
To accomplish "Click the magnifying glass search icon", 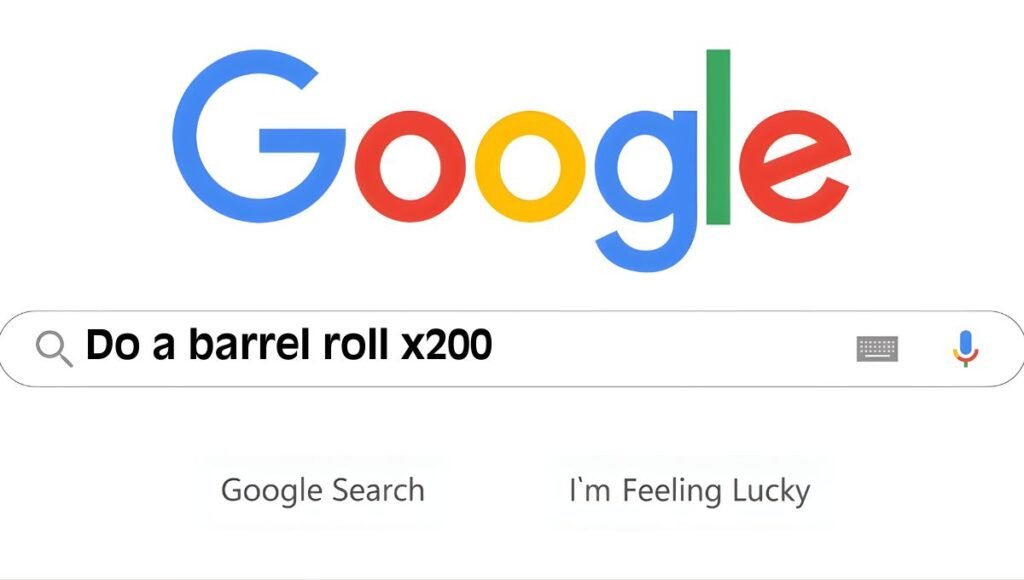I will pos(54,349).
